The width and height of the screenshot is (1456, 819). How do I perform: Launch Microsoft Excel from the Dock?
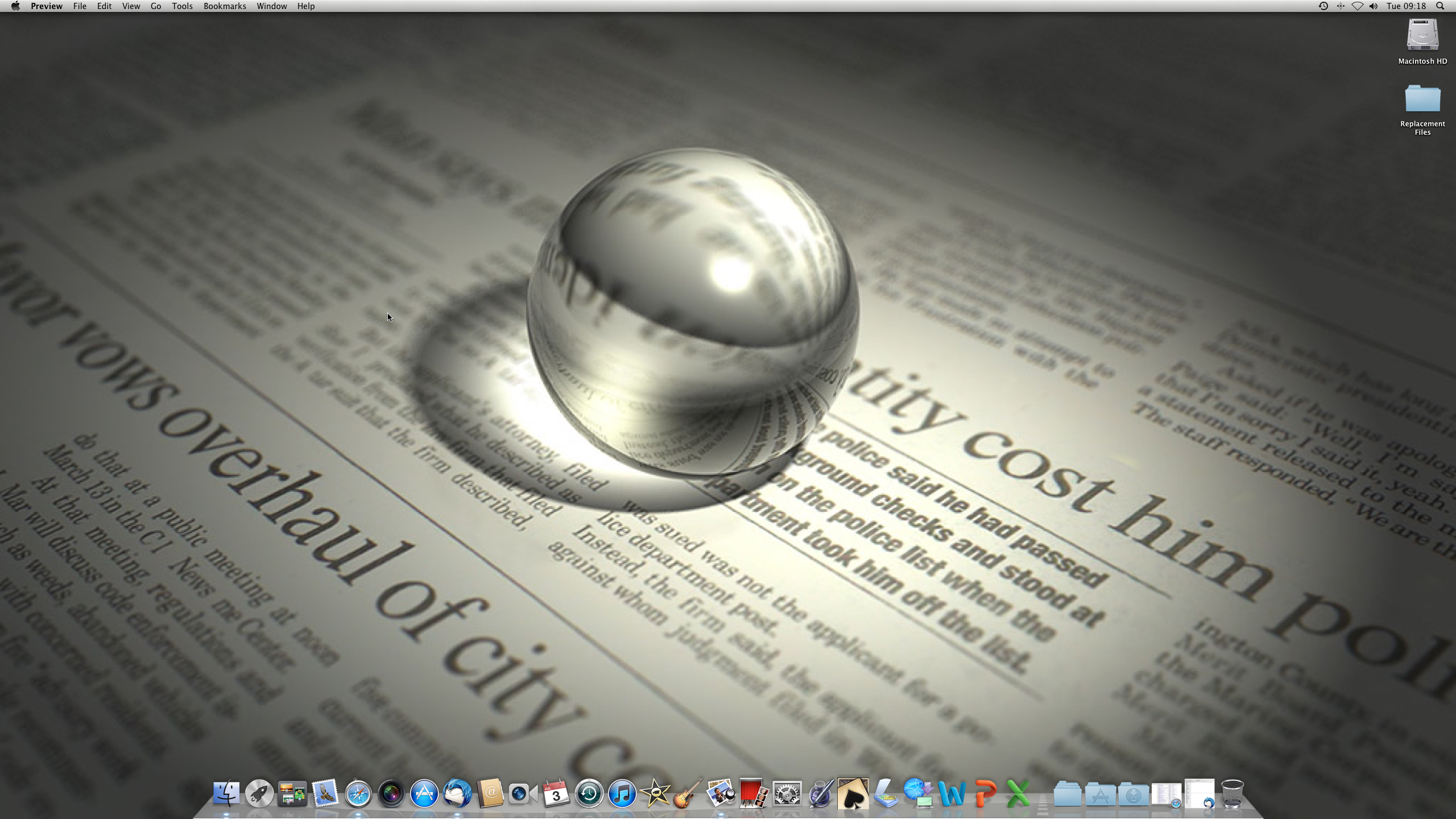click(x=1018, y=793)
